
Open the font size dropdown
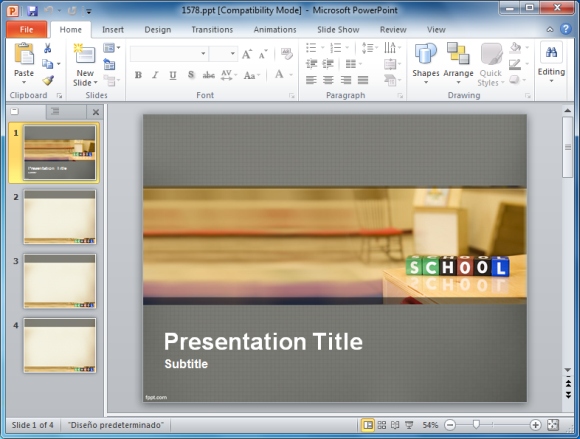click(233, 54)
